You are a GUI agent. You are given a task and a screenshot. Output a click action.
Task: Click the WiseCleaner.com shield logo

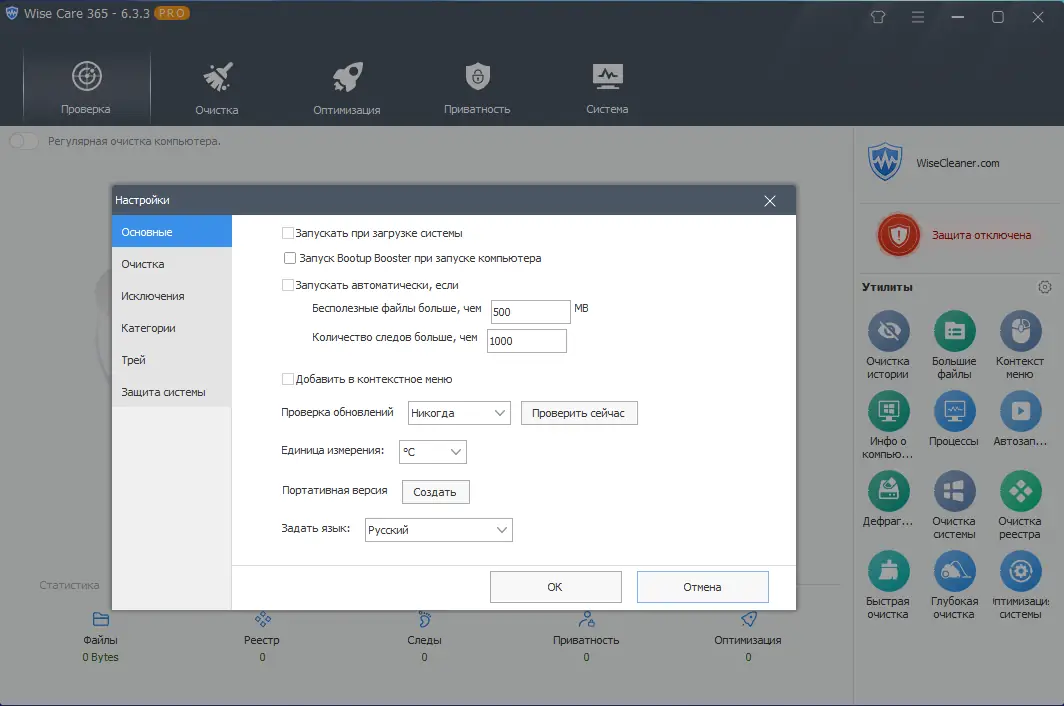click(885, 162)
